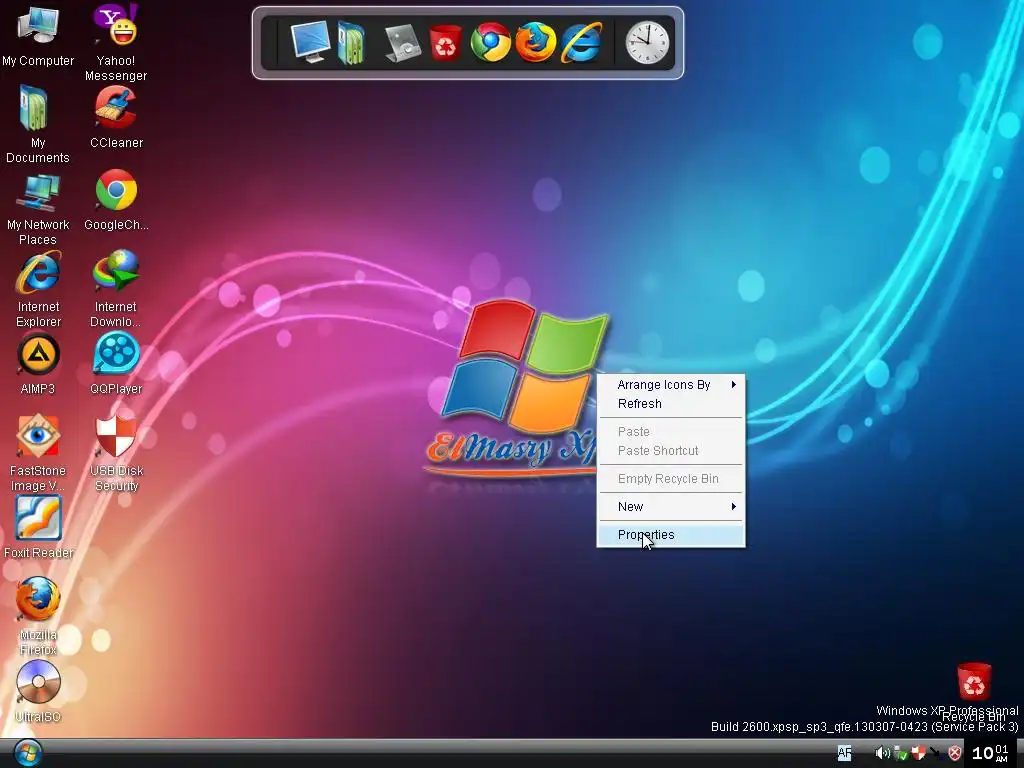This screenshot has height=768, width=1024.
Task: Select Mozilla Firefox desktop icon
Action: [38, 616]
